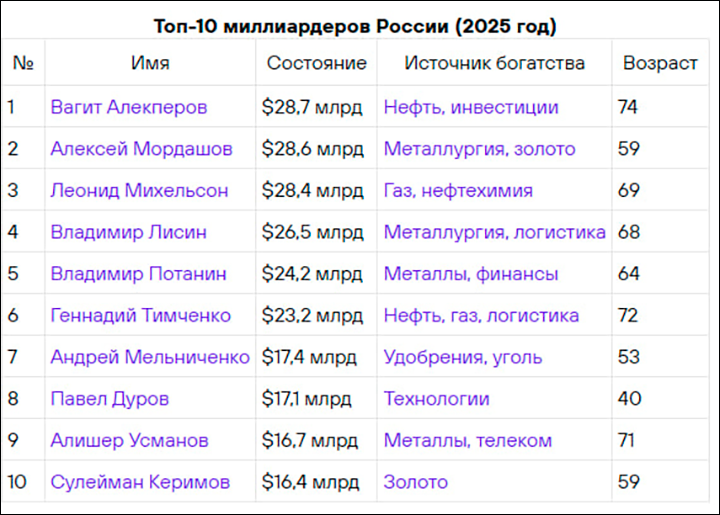Click the Возраст column header
Screen dimensions: 720x515
[660, 63]
